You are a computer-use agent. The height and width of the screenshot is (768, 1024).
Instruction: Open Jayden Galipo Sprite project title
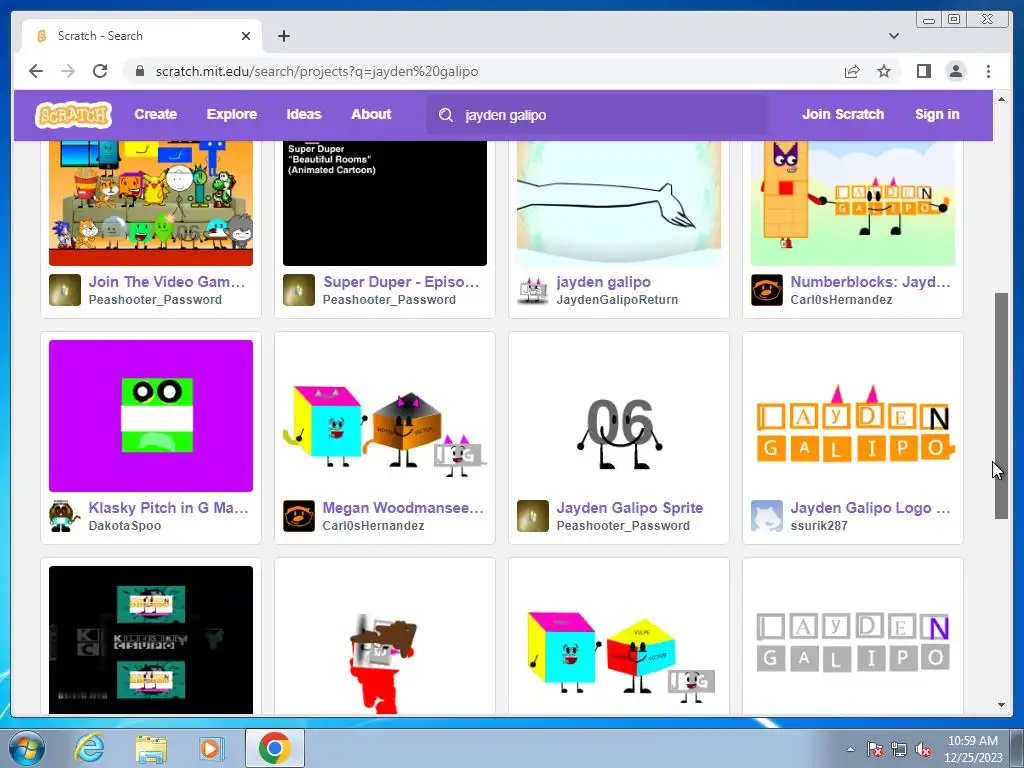[630, 508]
